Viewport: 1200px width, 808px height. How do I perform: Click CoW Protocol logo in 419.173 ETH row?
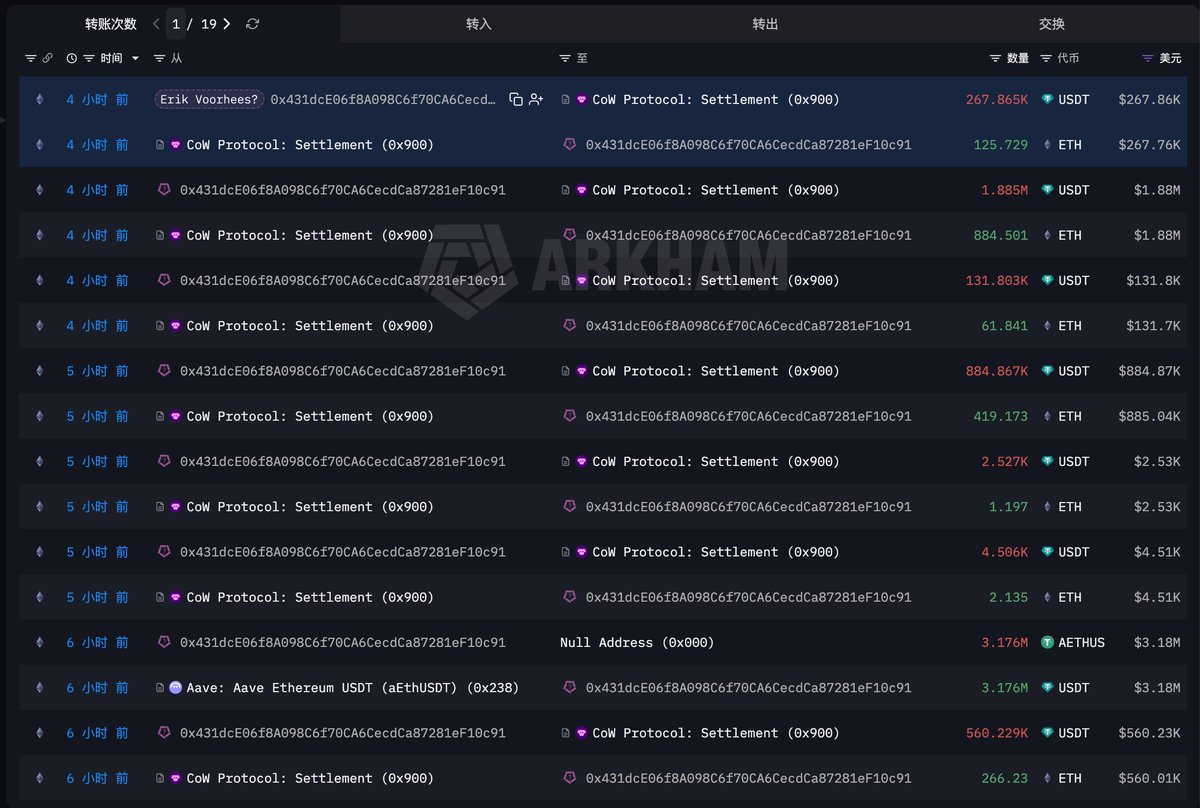(x=176, y=416)
